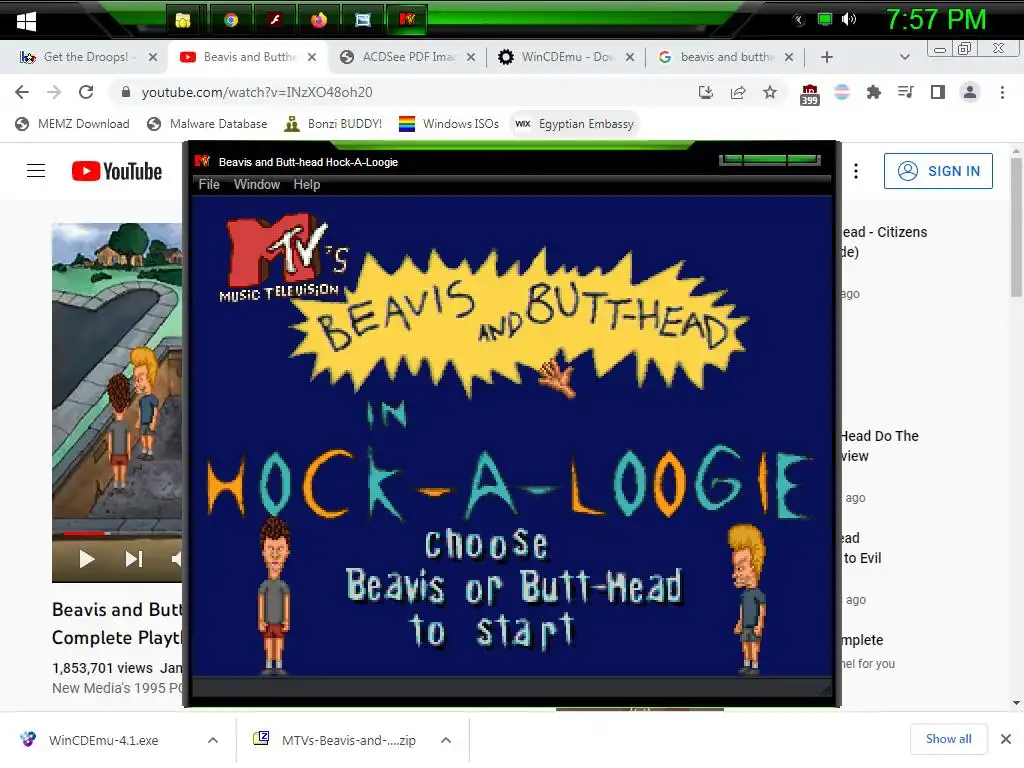Open the Extensions puzzle menu
Screen dimensions: 1024x768
874,92
